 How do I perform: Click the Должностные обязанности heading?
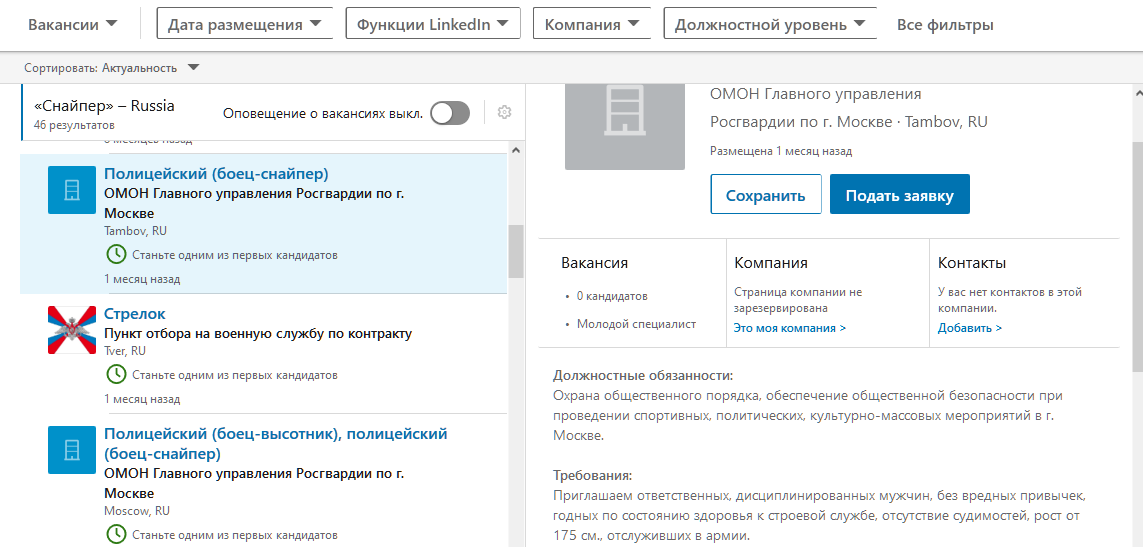point(643,376)
